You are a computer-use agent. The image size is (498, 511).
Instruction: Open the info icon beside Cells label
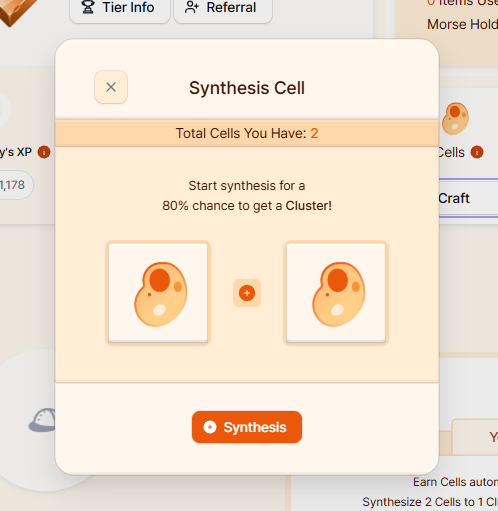coord(477,152)
